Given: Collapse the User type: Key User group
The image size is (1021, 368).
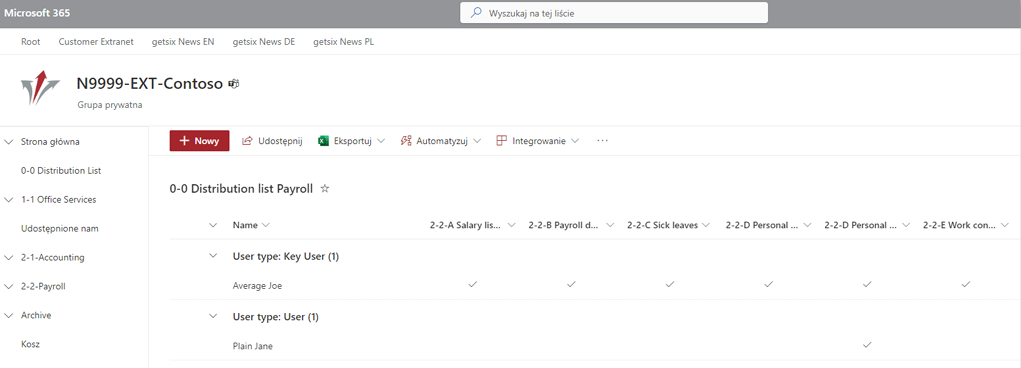Looking at the screenshot, I should (213, 256).
